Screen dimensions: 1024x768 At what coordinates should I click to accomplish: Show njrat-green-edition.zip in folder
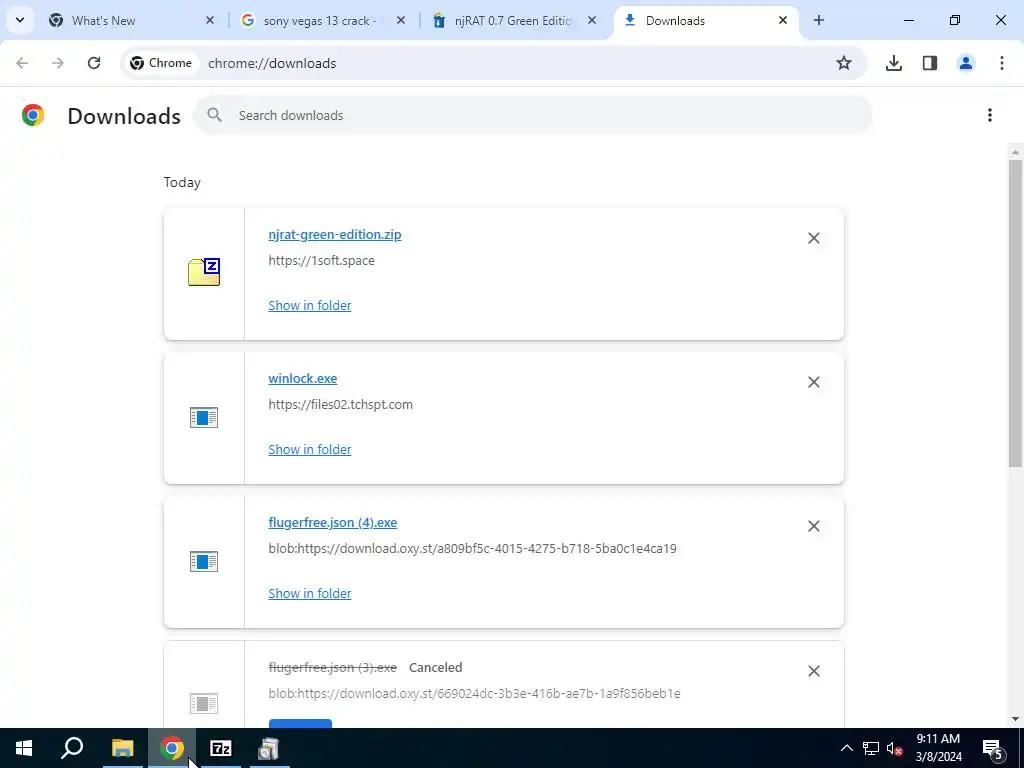pyautogui.click(x=310, y=306)
